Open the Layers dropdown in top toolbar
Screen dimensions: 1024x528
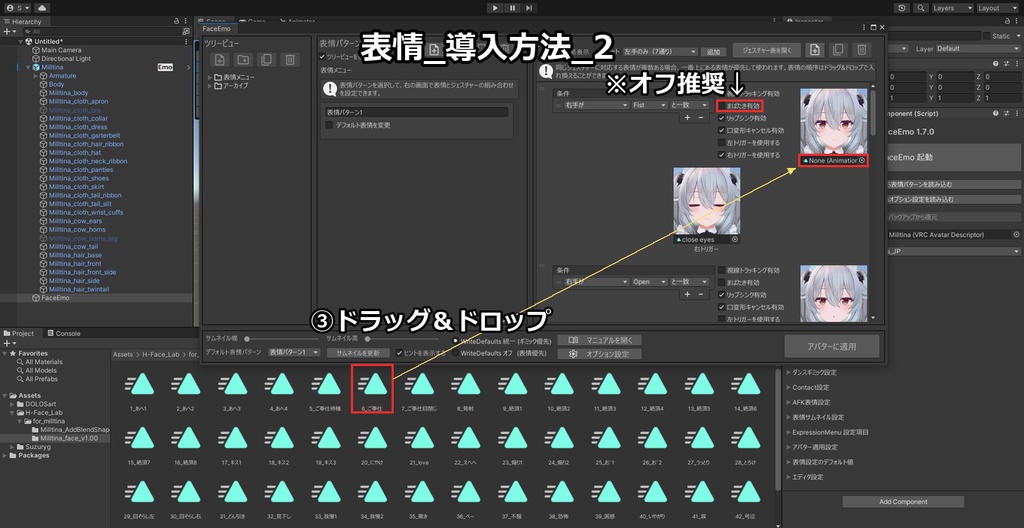pyautogui.click(x=952, y=8)
